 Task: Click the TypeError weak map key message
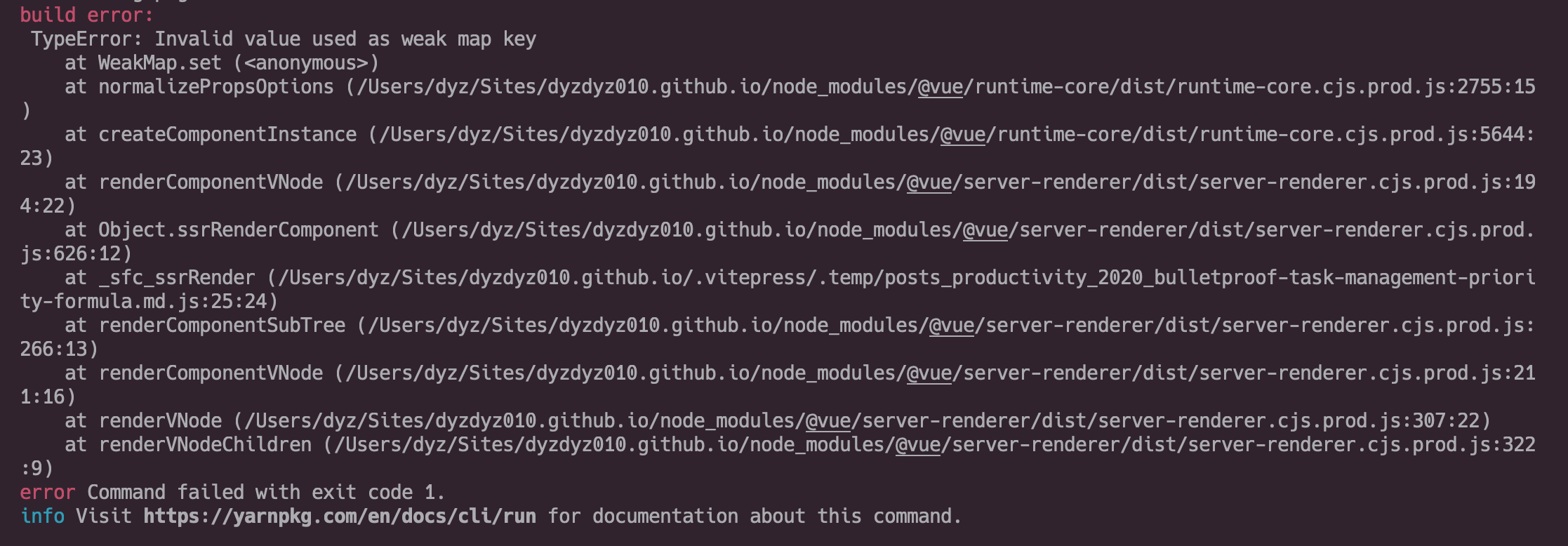[283, 39]
